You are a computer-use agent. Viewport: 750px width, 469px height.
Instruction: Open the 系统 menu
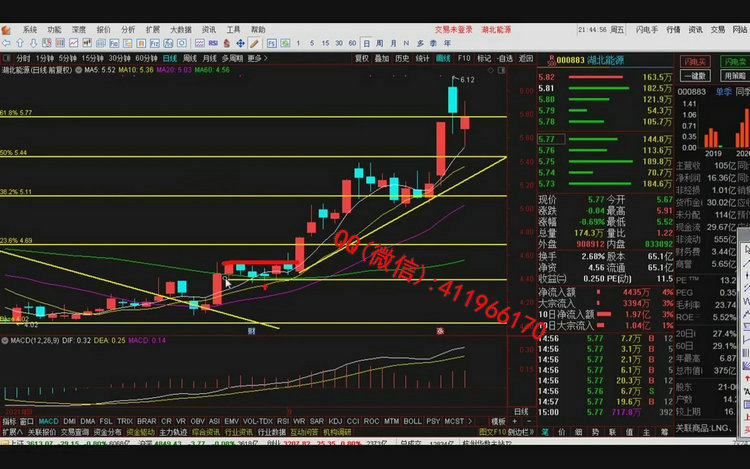click(x=30, y=30)
